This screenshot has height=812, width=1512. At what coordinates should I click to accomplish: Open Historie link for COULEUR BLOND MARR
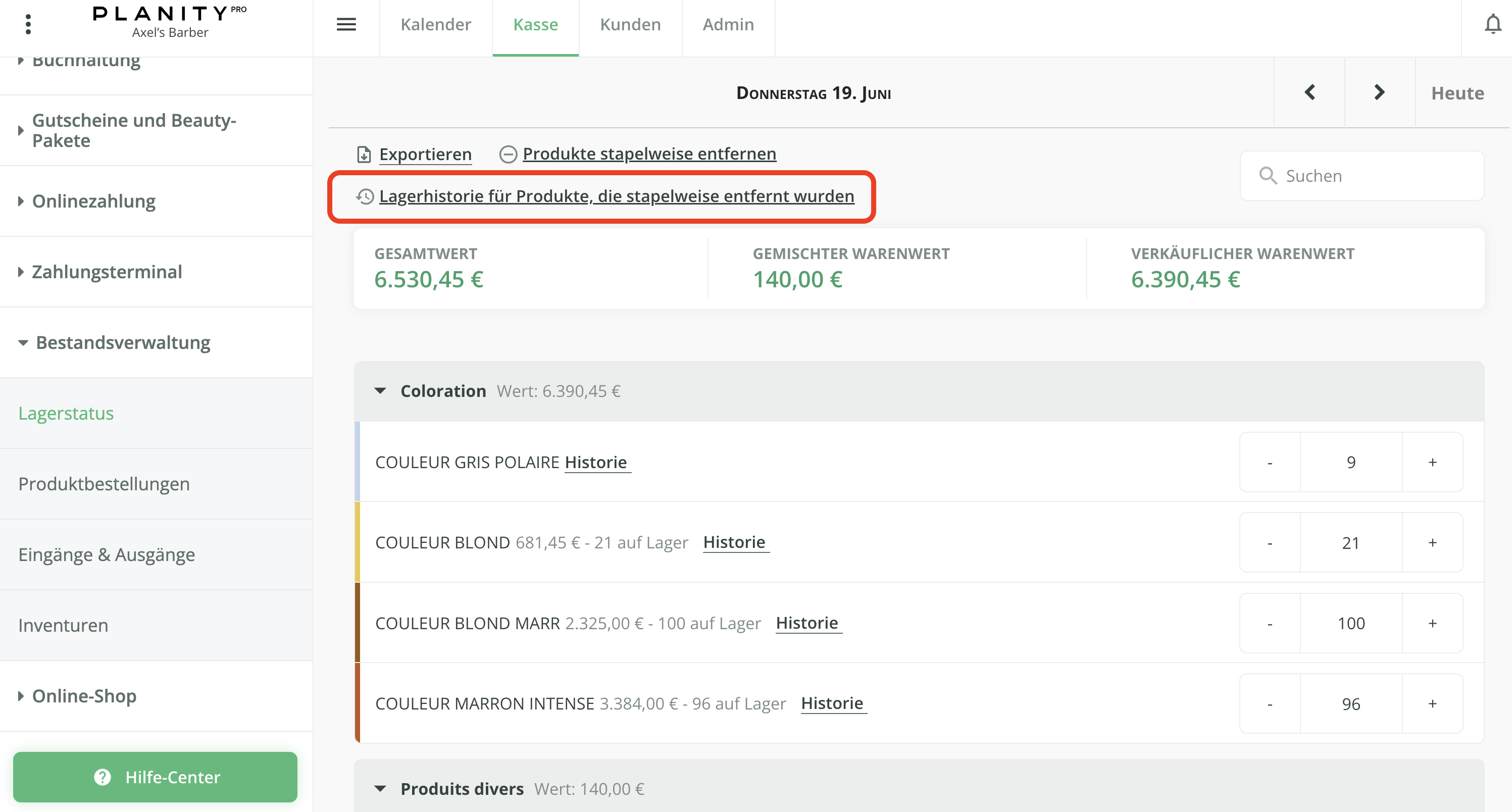point(807,623)
